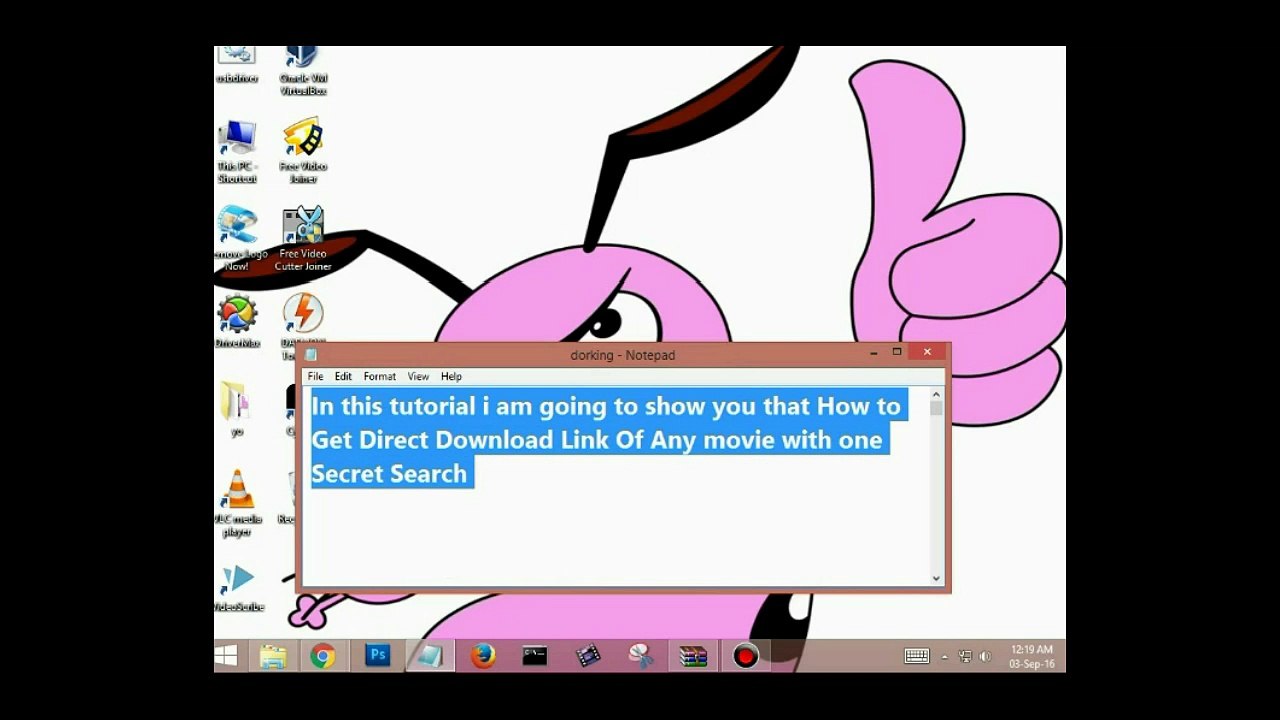Image resolution: width=1280 pixels, height=720 pixels.
Task: Select the Notepad taskbar button
Action: pos(430,656)
